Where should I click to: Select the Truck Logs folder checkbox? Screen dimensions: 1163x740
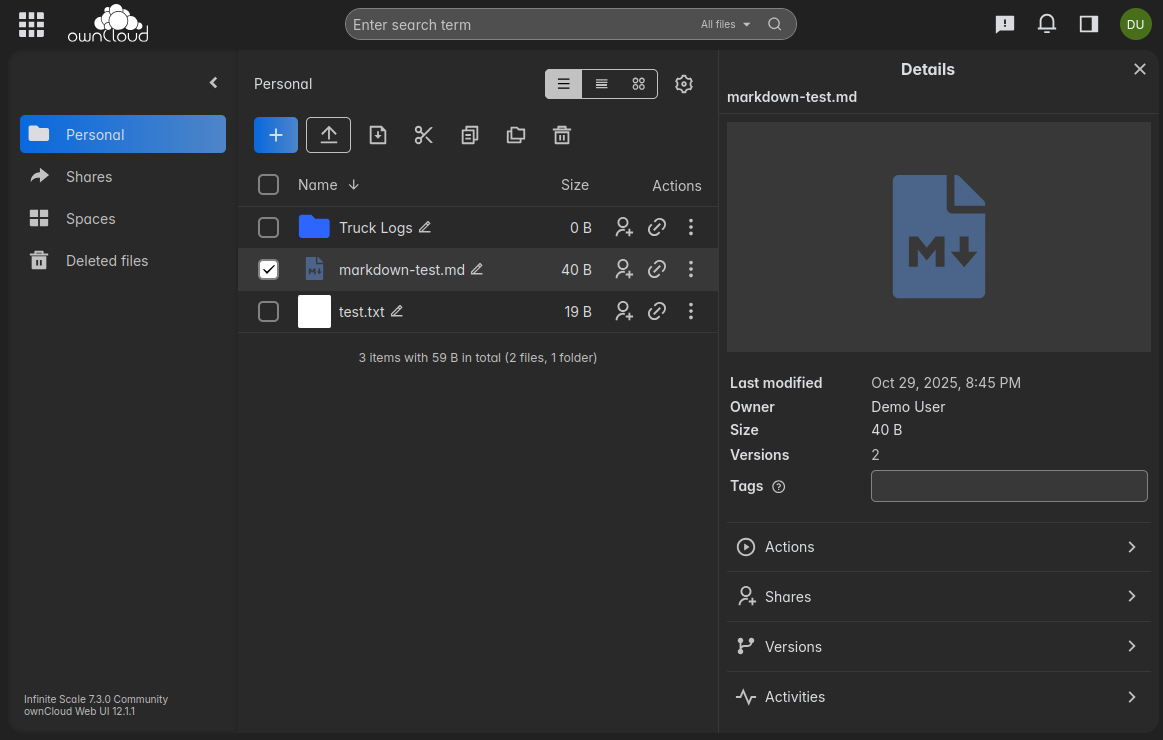268,227
